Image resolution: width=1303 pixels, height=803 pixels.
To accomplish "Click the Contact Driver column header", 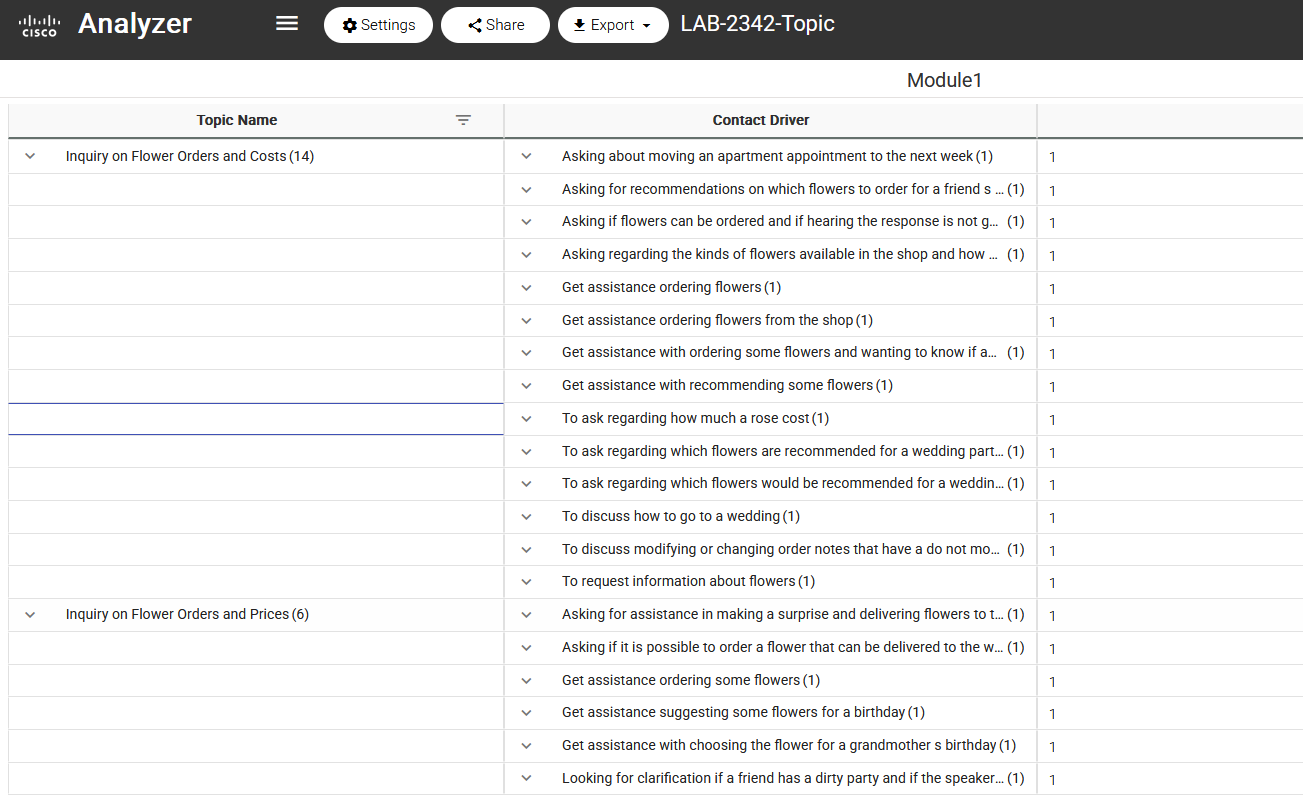I will point(760,120).
